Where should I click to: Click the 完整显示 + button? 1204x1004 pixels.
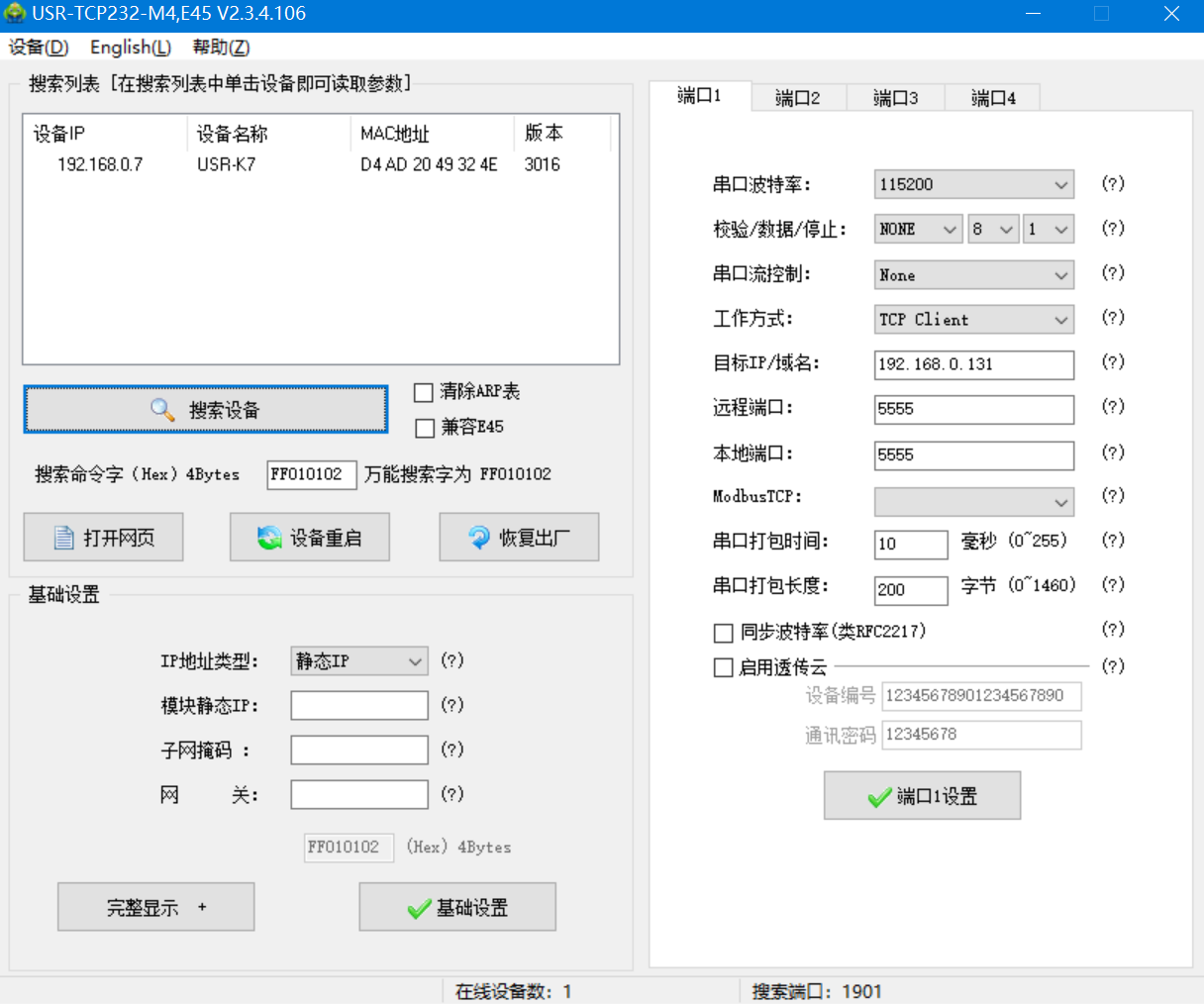(x=156, y=907)
